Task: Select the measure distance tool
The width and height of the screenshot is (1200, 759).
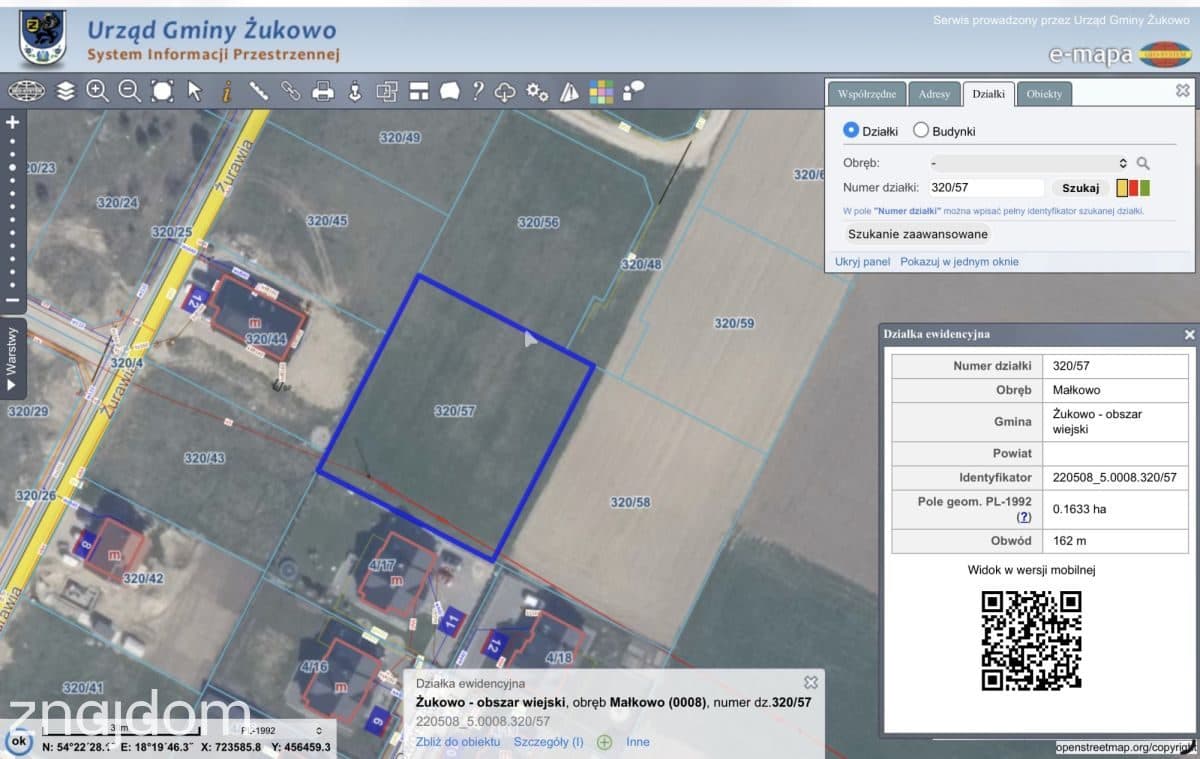Action: [x=258, y=91]
